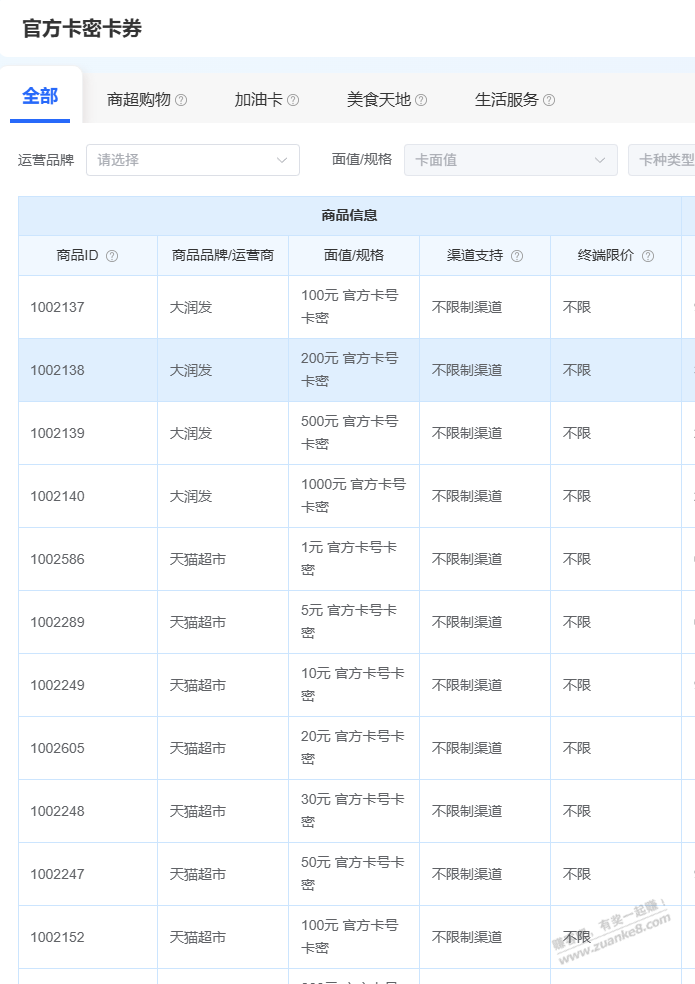Screen dimensions: 695x984
Task: Click help icon beside 美食天地 tab
Action: click(421, 100)
